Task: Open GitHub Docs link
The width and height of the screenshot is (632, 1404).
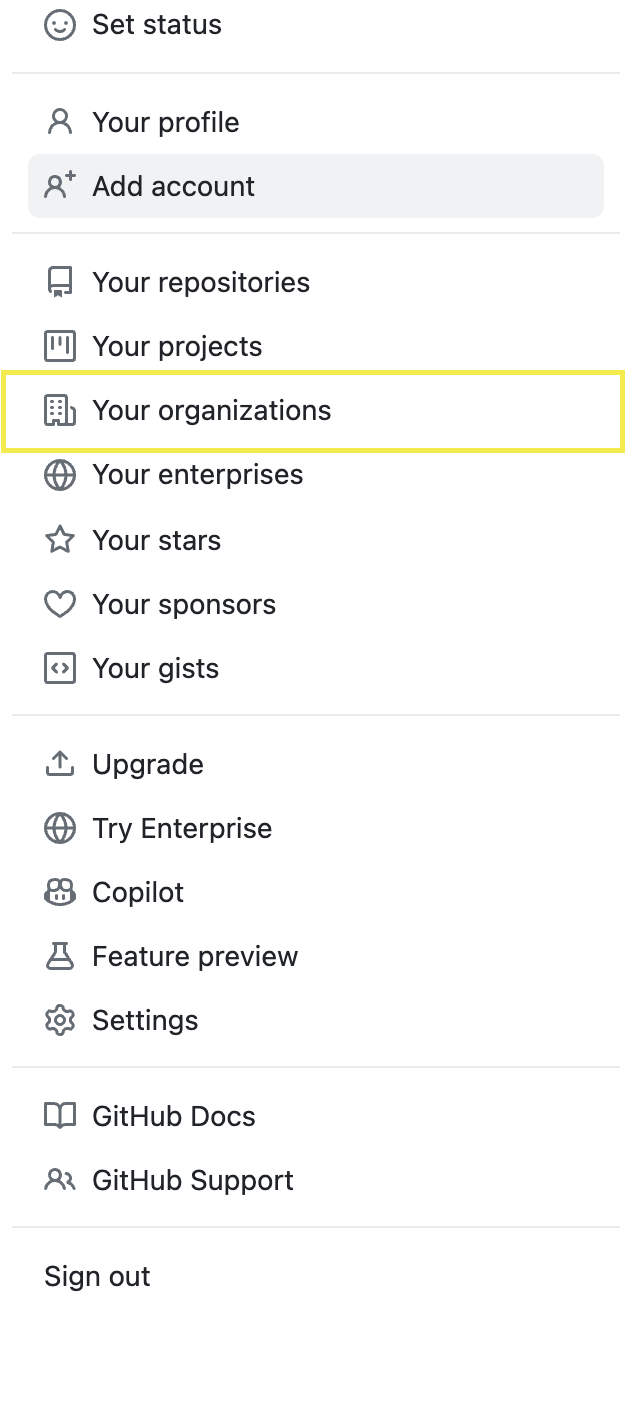Action: 316,1116
